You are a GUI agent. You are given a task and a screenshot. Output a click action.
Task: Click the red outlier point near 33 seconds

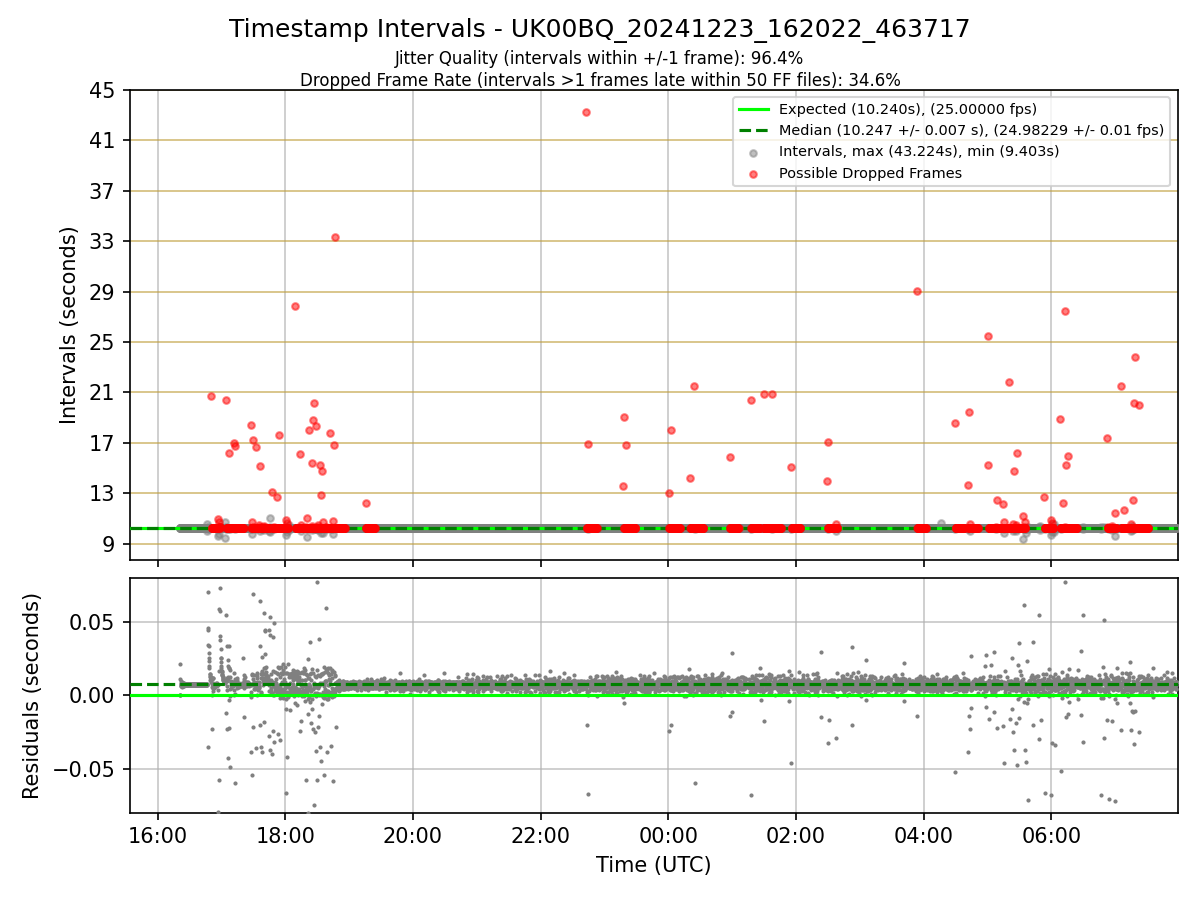click(x=335, y=237)
